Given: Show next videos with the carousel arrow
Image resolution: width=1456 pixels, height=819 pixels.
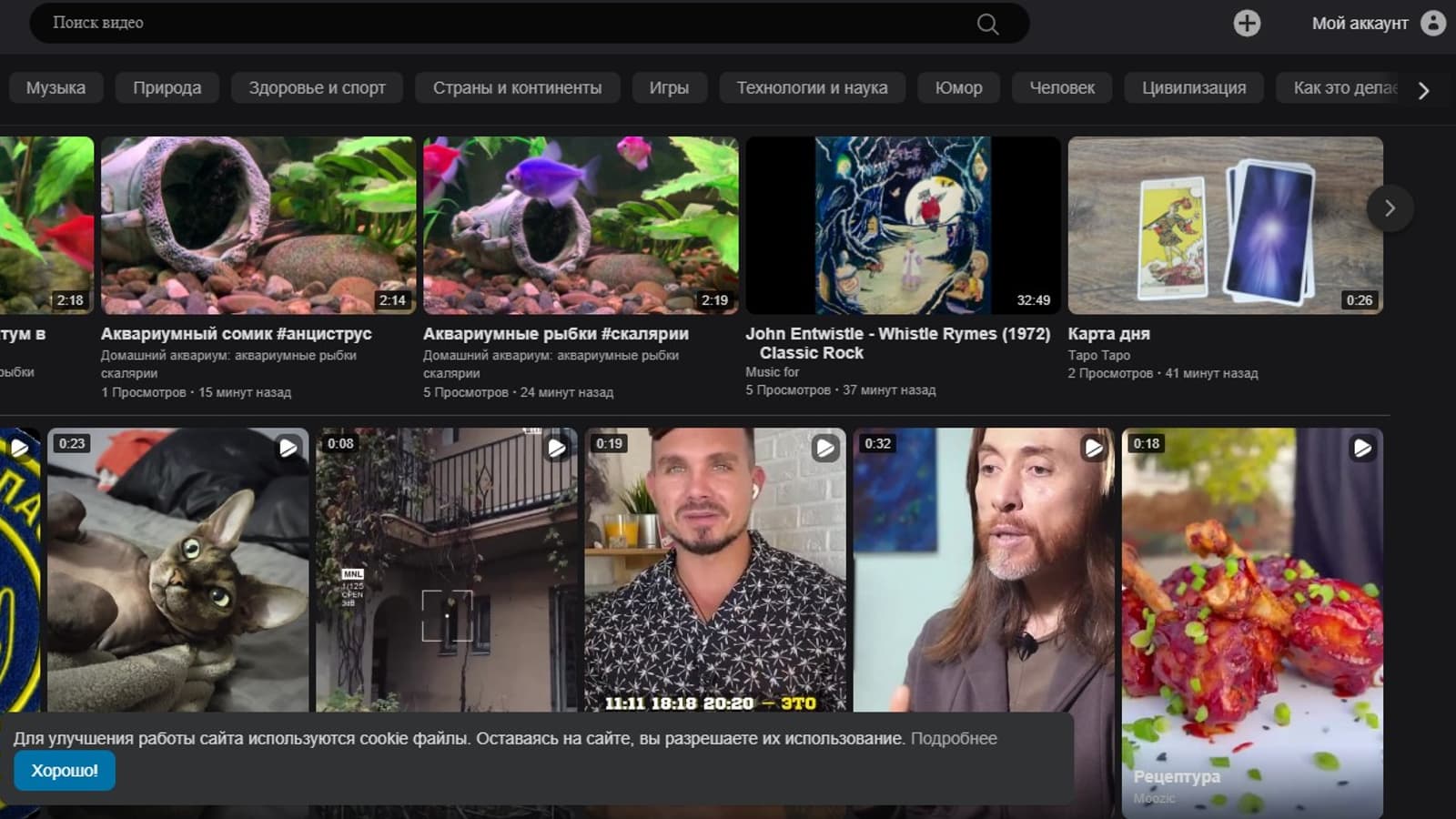Looking at the screenshot, I should tap(1390, 208).
